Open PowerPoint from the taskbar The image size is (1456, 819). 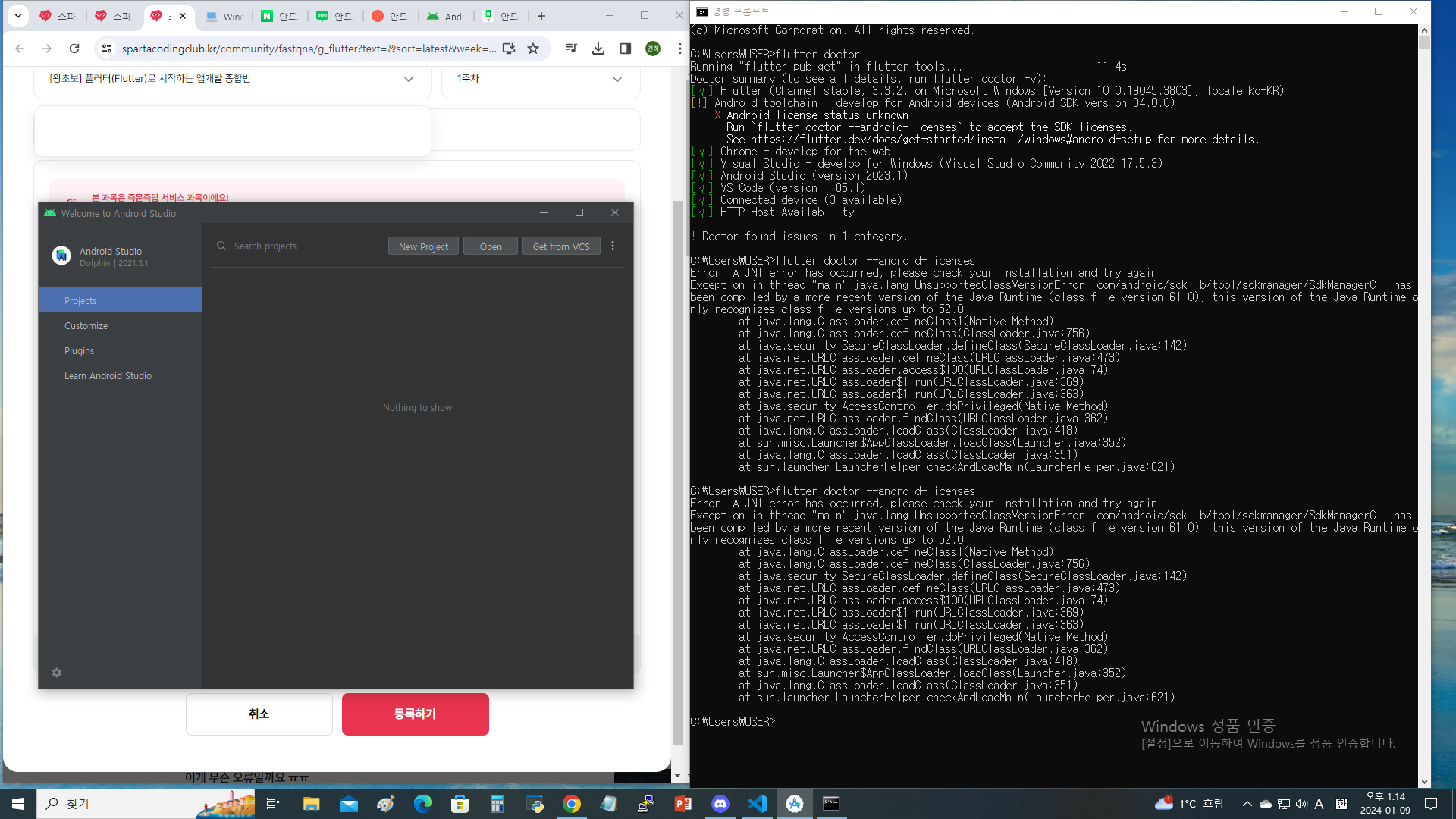(x=683, y=804)
